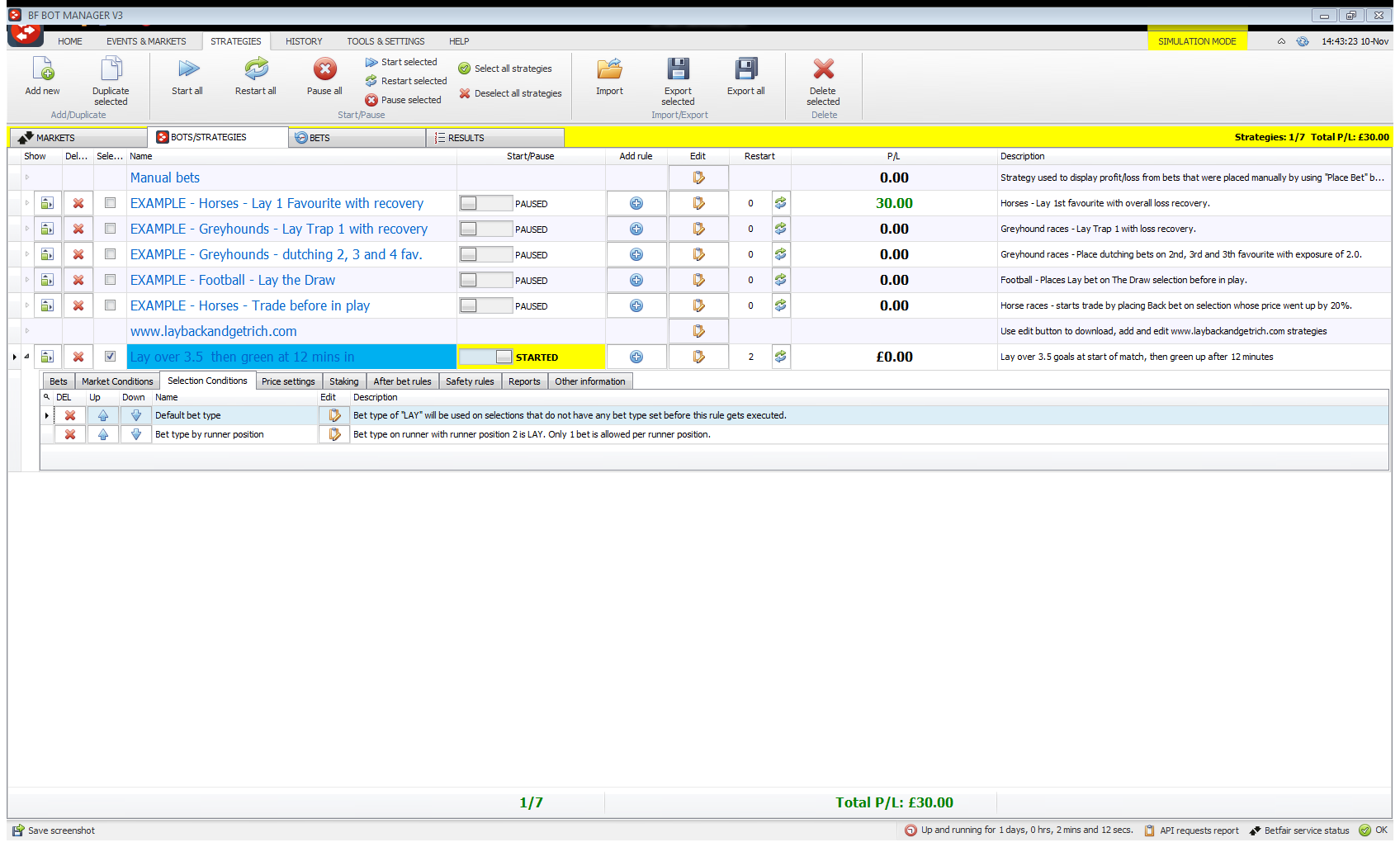Expand Greyhounds dutching 2, 3 and 4 row
The width and height of the screenshot is (1400, 847).
pyautogui.click(x=26, y=254)
